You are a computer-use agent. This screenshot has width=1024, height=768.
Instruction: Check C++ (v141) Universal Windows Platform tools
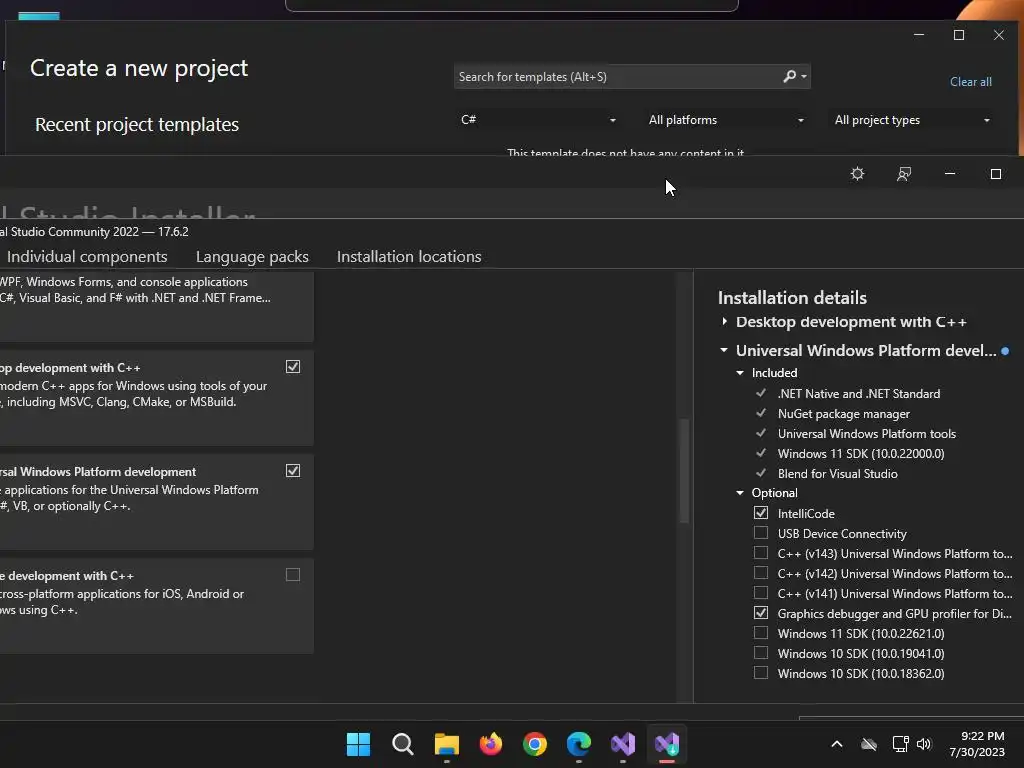(761, 593)
